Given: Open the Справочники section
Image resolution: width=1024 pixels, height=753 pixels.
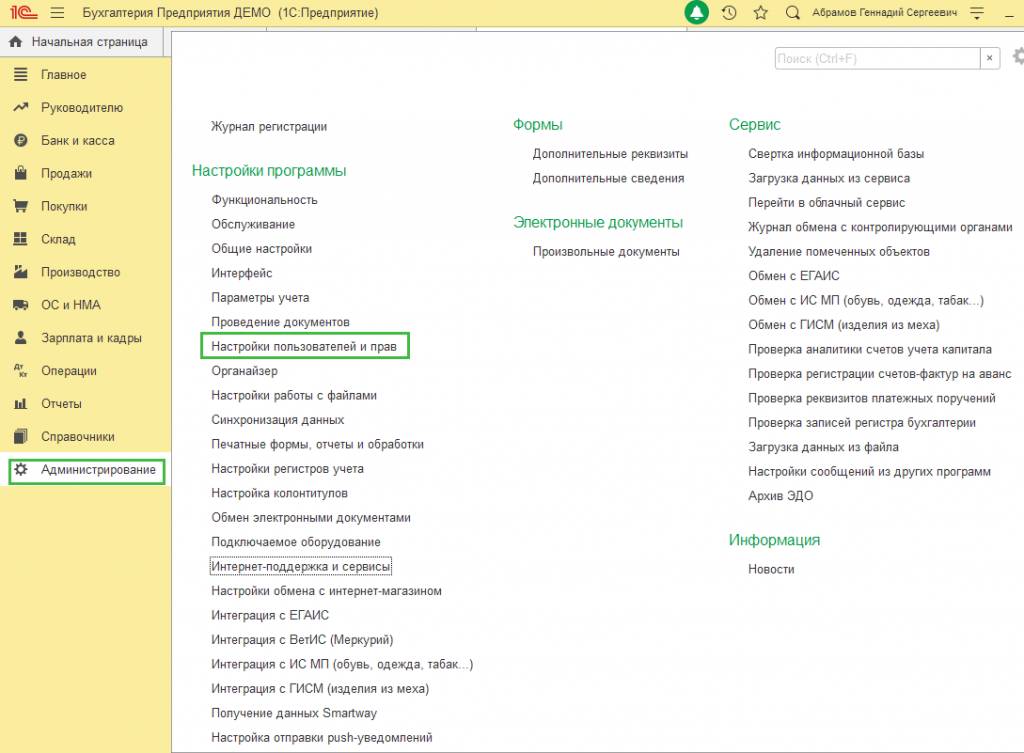Looking at the screenshot, I should tap(77, 436).
